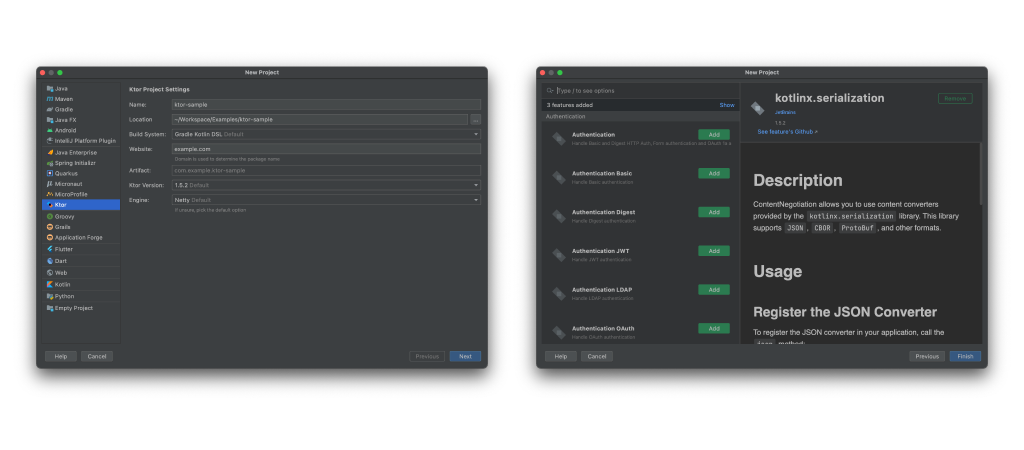The height and width of the screenshot is (450, 1024).
Task: Click the Artifact field
Action: tap(326, 170)
